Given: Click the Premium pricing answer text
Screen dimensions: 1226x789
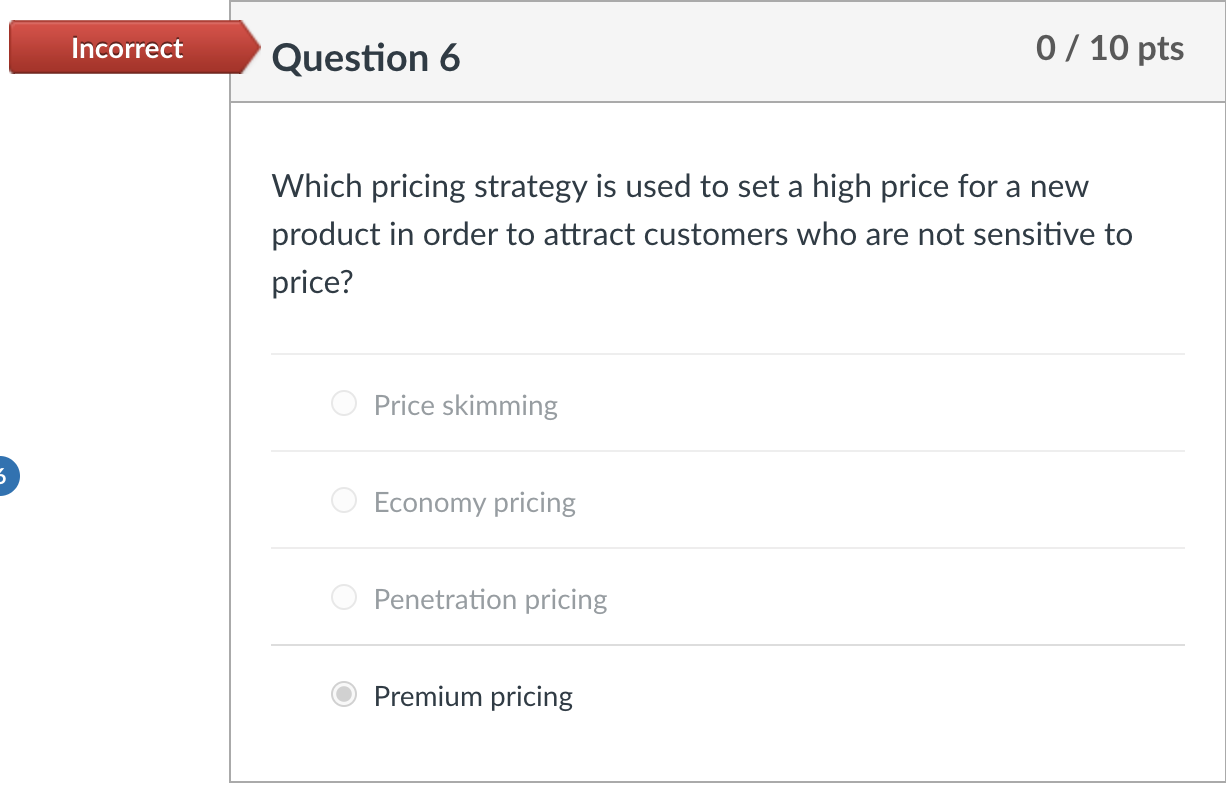Looking at the screenshot, I should (473, 696).
